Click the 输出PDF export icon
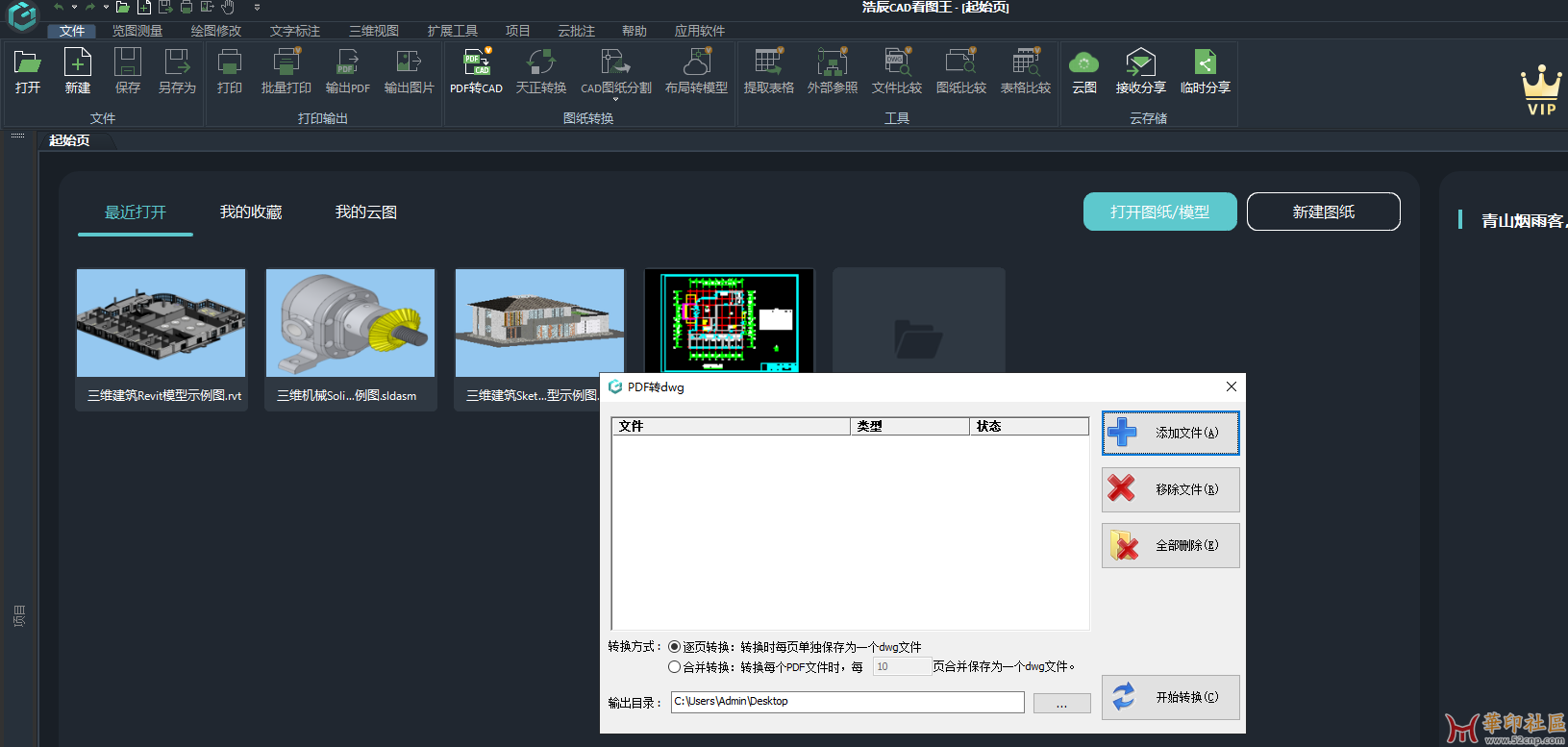Screen dimensions: 1568x747 [348, 72]
